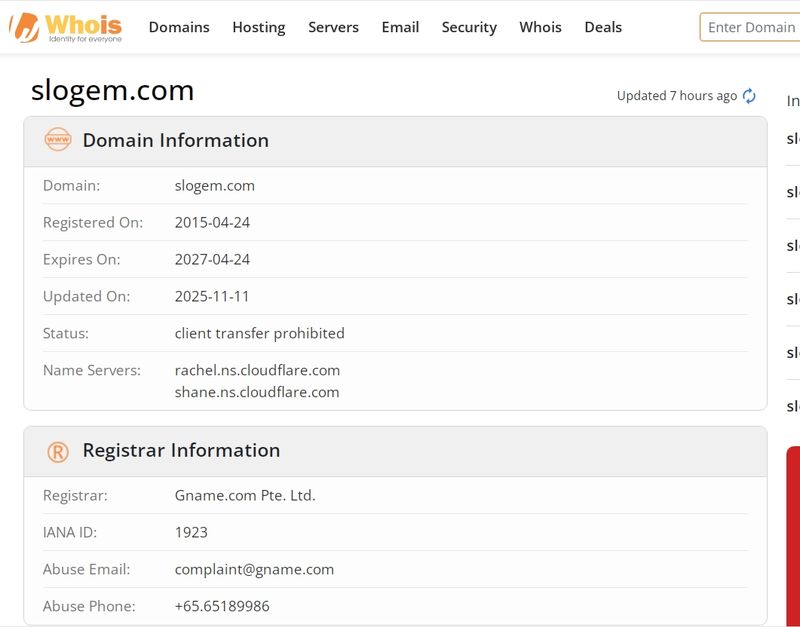Open the Deals menu
This screenshot has width=800, height=627.
[x=603, y=28]
